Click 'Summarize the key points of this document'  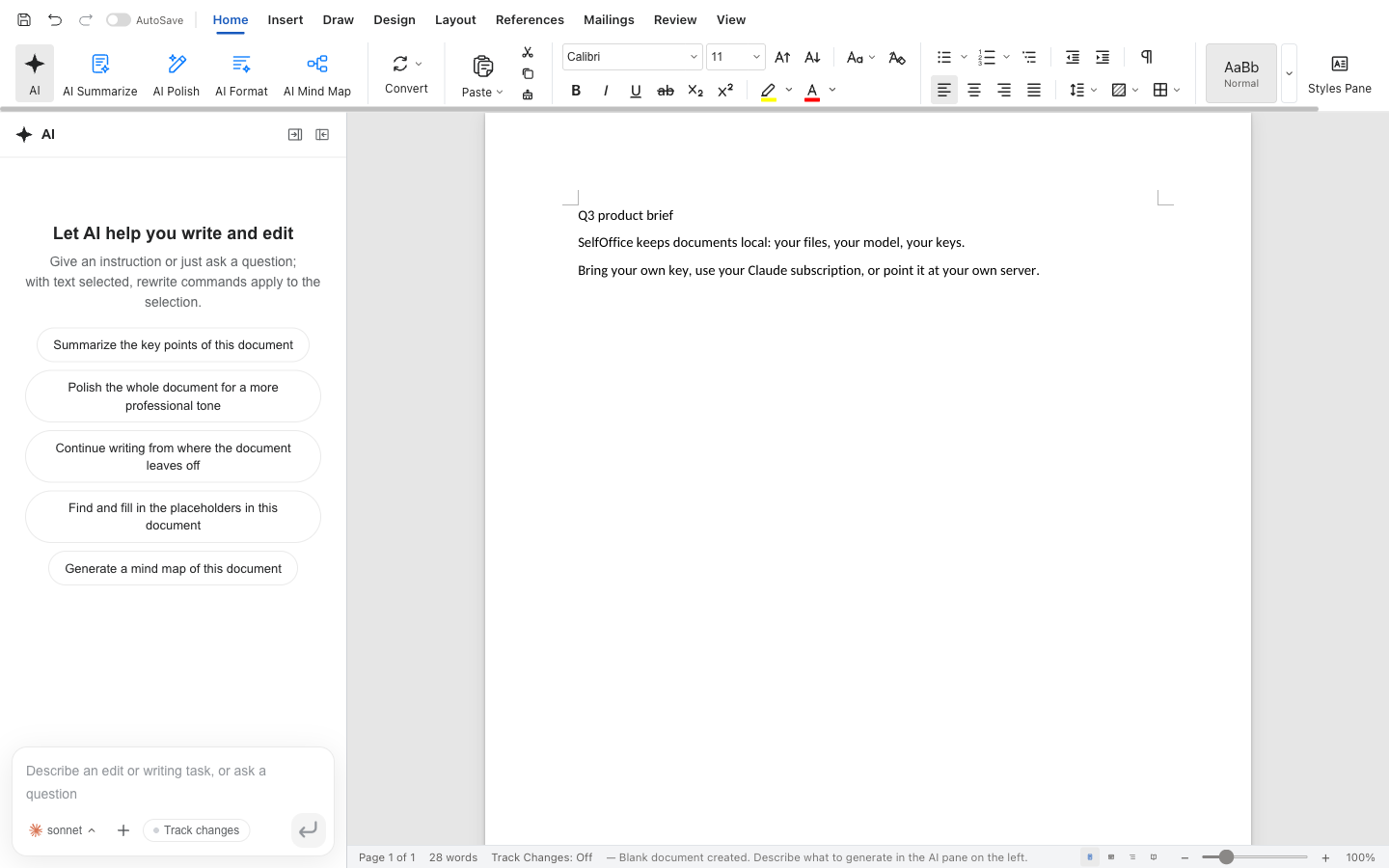coord(174,345)
